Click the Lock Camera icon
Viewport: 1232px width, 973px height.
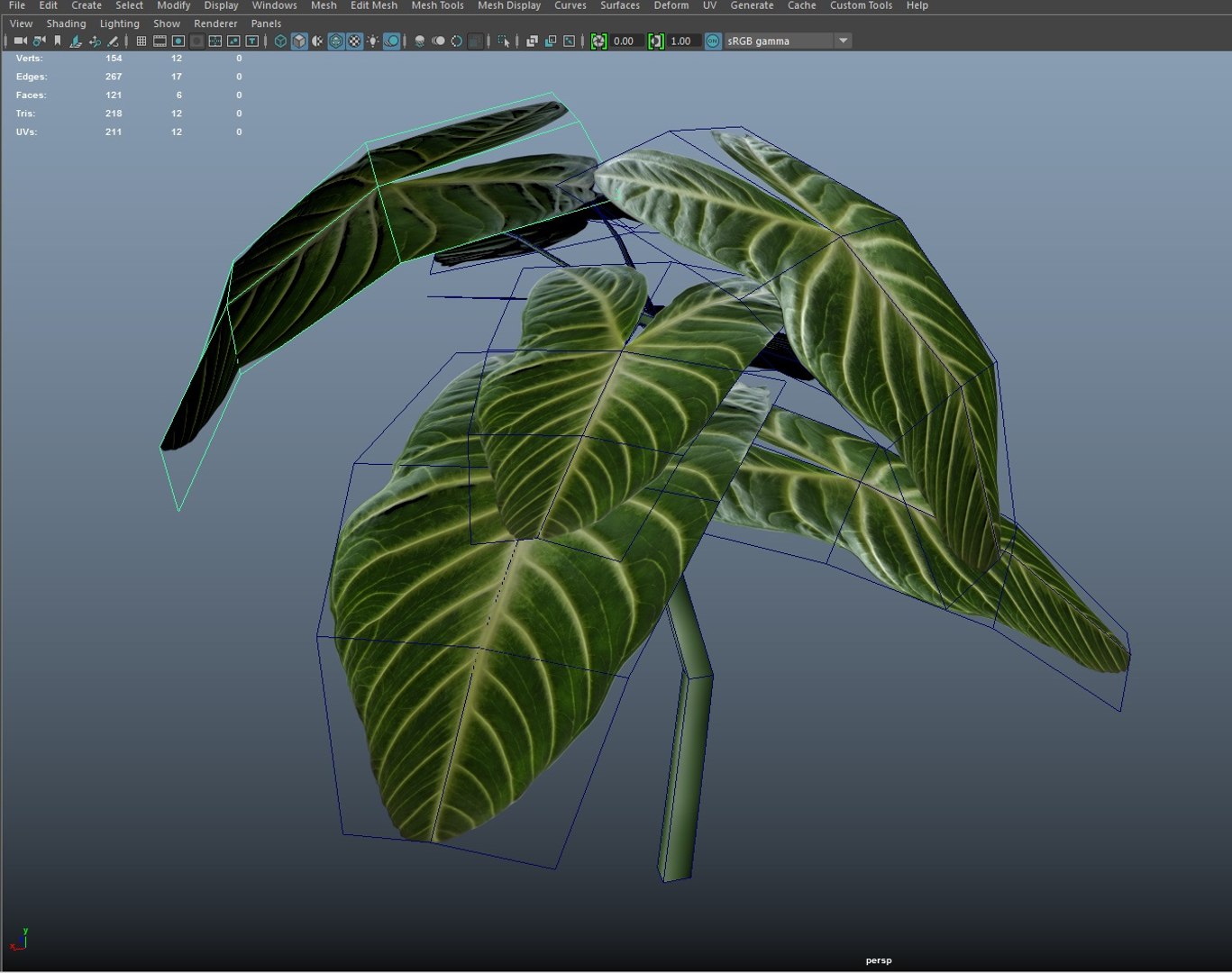pos(39,41)
